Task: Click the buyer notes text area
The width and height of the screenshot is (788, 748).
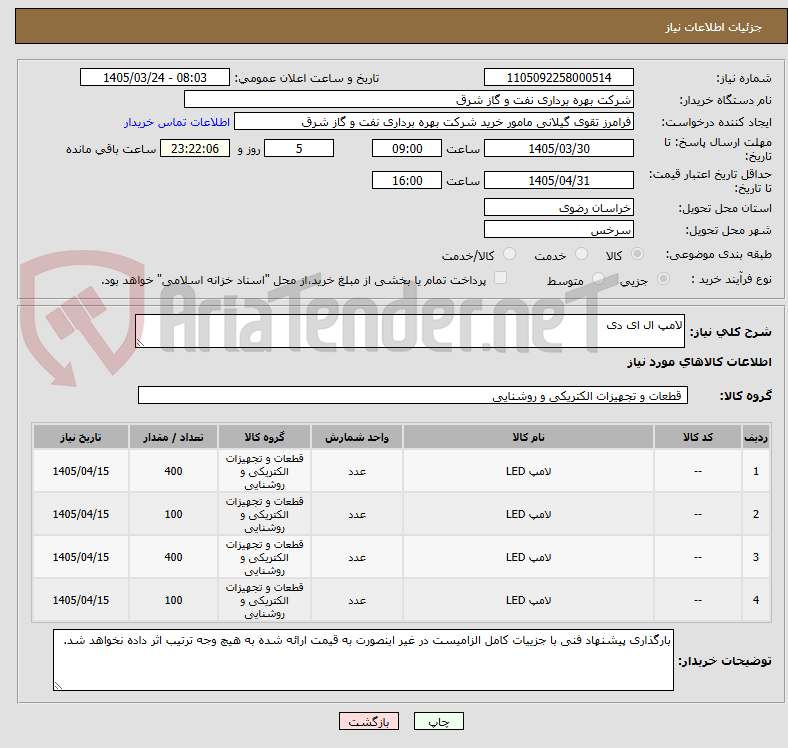Action: coord(363,660)
